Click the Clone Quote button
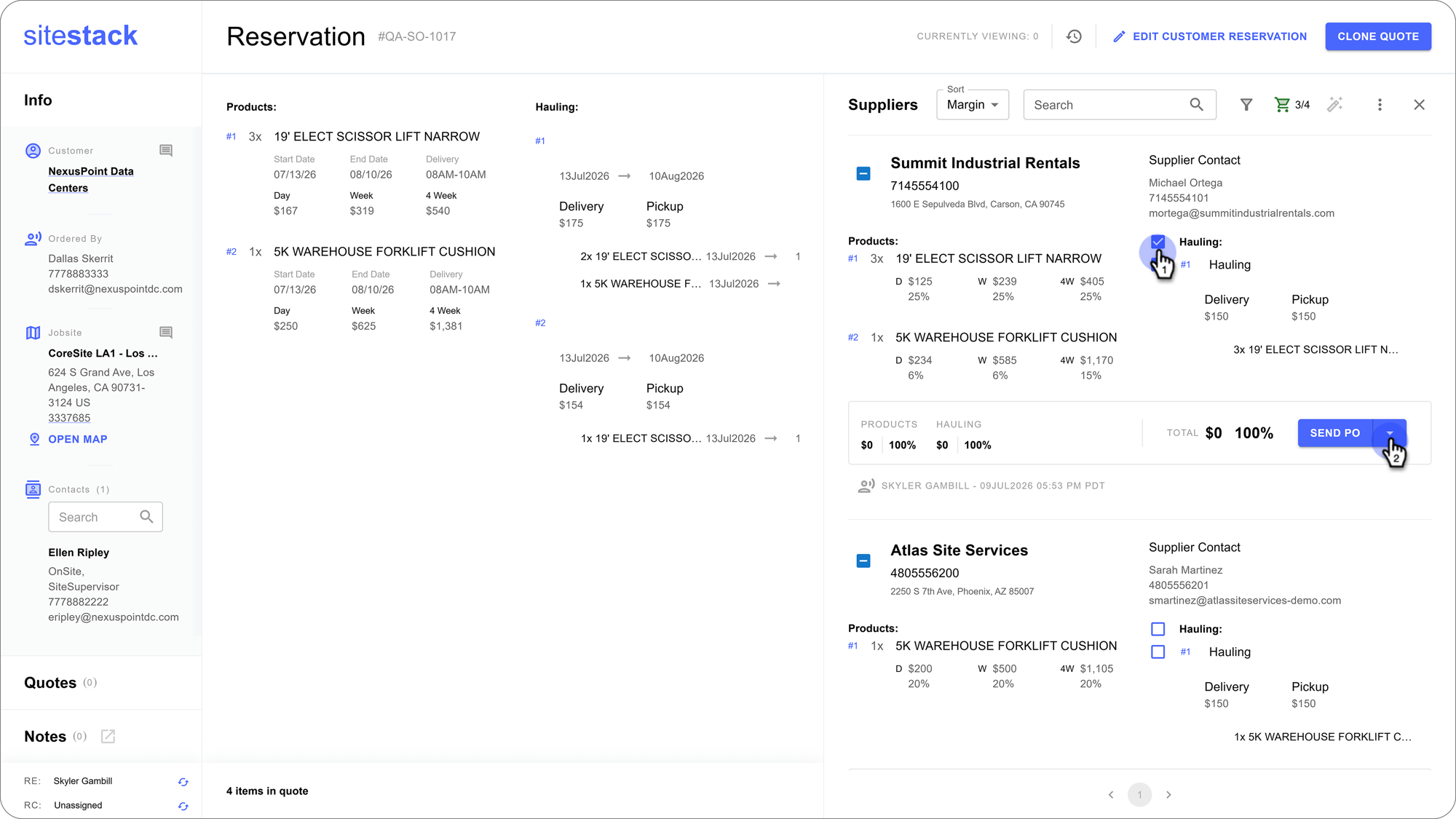The image size is (1456, 819). coord(1378,36)
